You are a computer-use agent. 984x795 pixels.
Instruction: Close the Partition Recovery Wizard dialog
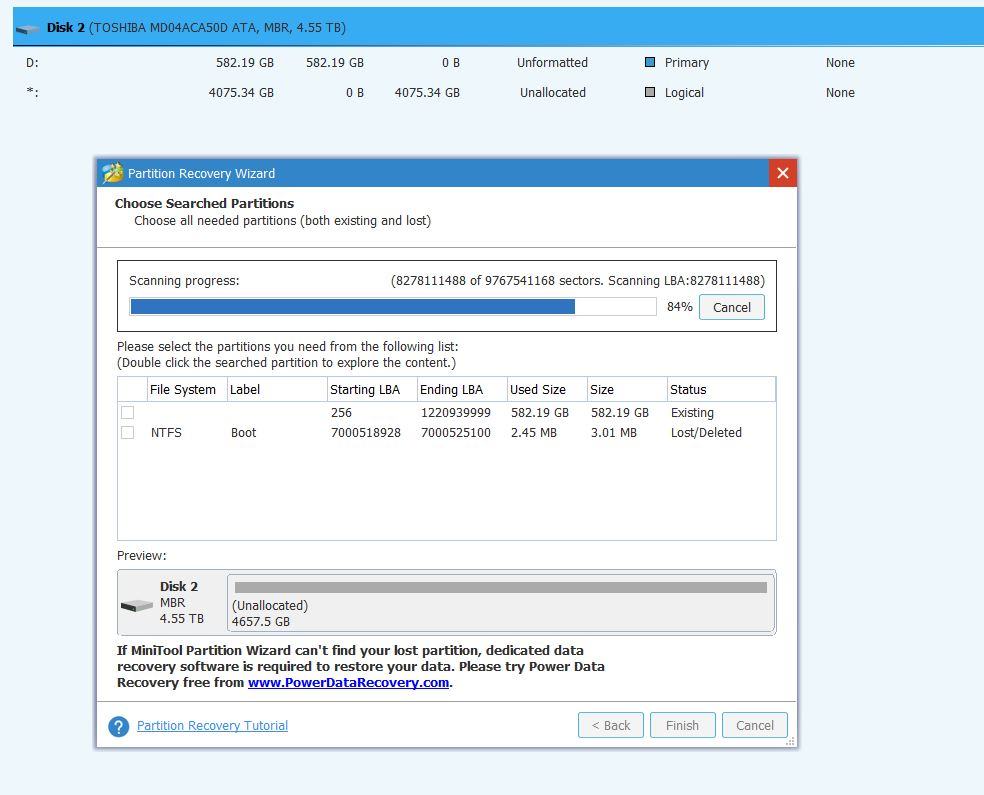(x=783, y=173)
